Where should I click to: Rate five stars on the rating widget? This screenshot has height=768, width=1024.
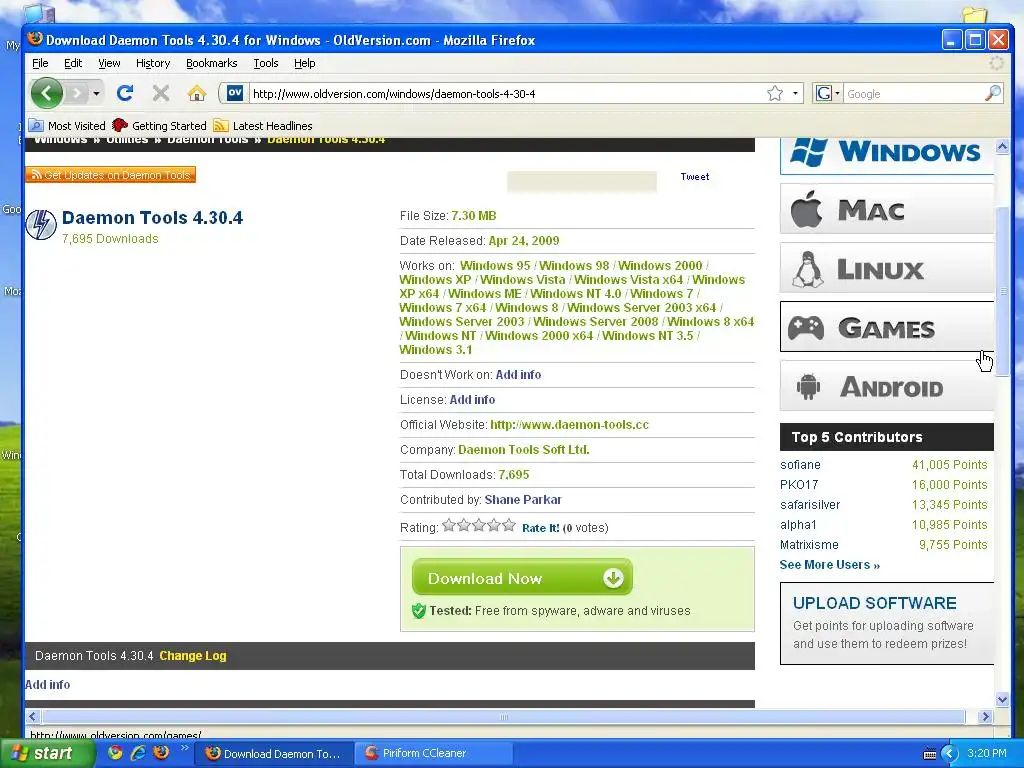click(509, 525)
